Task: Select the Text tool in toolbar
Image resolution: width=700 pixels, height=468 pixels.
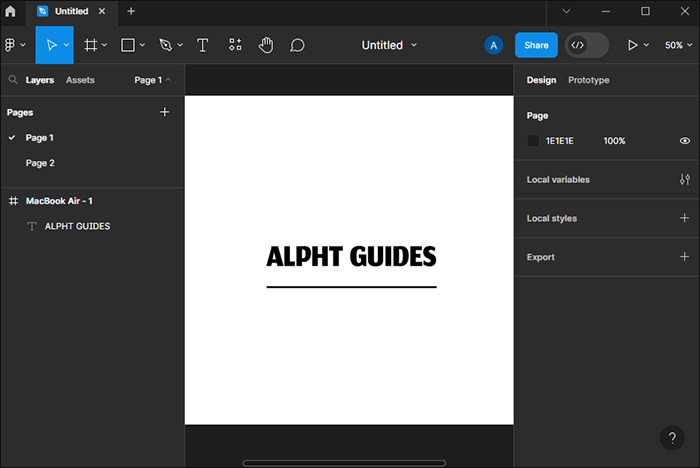Action: click(x=202, y=45)
